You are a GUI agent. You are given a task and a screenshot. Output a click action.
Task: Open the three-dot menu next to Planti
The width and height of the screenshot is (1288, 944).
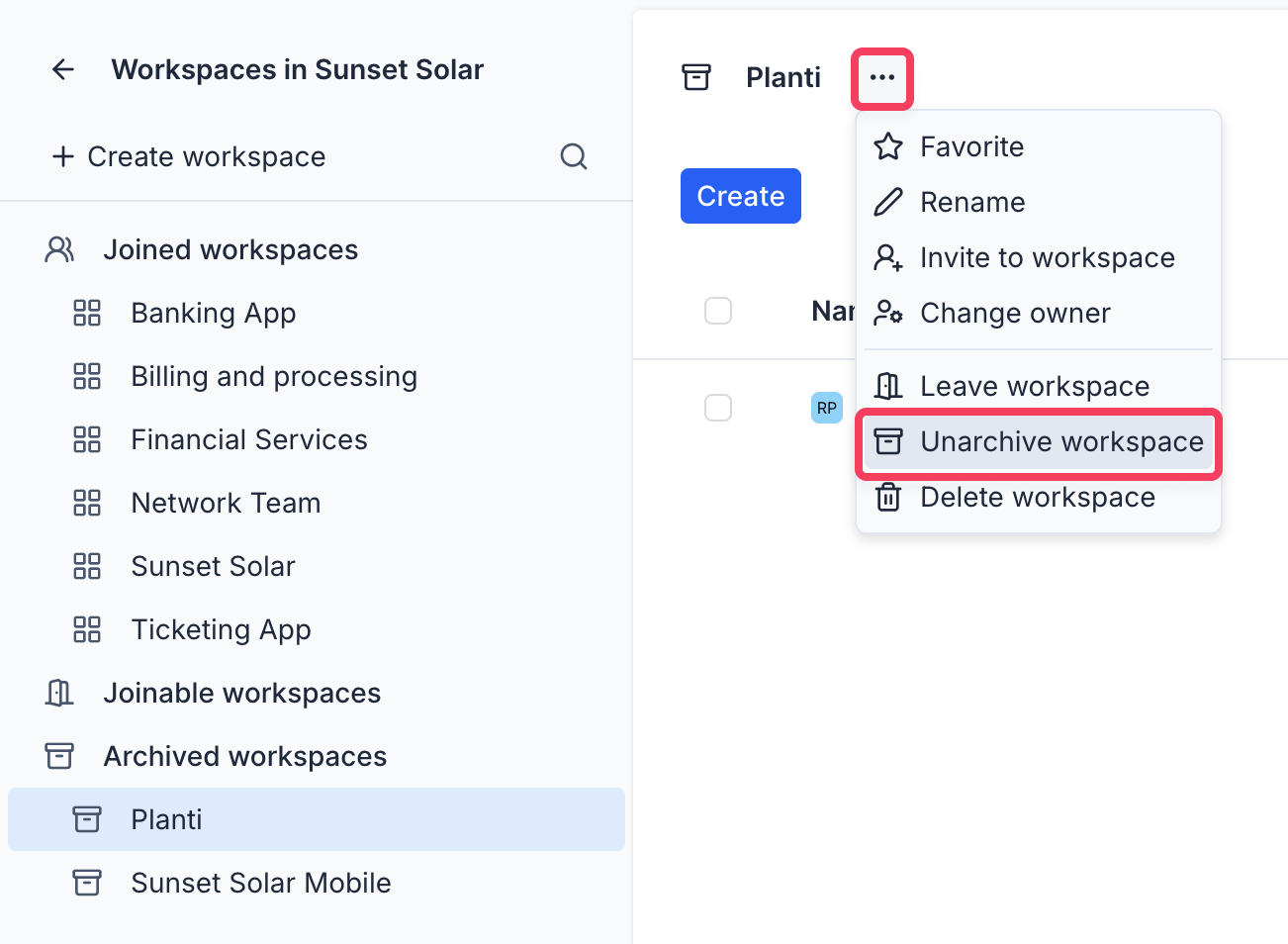tap(882, 78)
